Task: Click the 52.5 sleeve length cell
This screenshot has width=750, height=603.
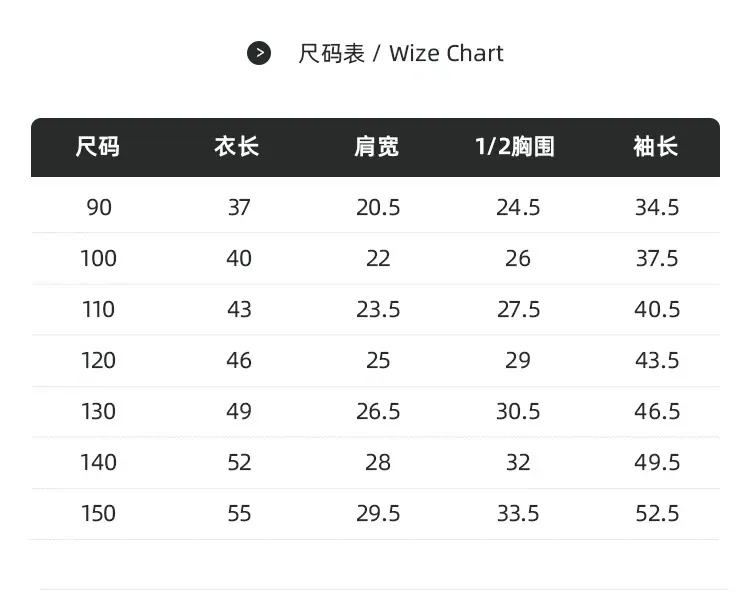Action: click(x=657, y=514)
